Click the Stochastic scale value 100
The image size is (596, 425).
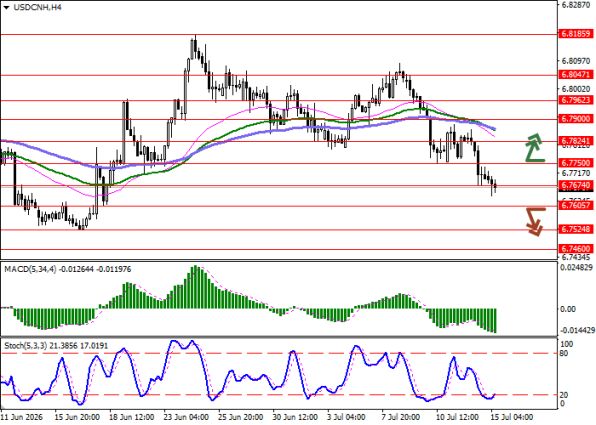[567, 344]
